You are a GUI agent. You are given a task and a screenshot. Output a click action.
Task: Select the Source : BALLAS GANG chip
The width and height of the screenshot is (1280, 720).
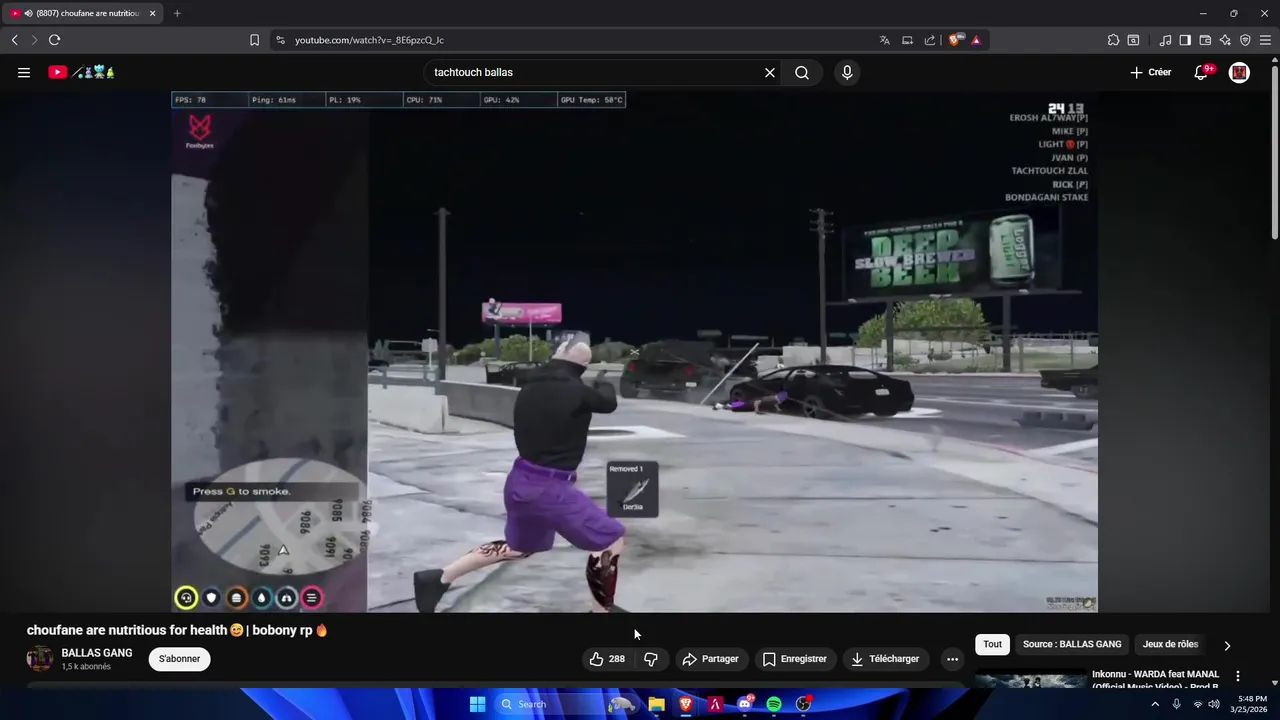[x=1072, y=644]
